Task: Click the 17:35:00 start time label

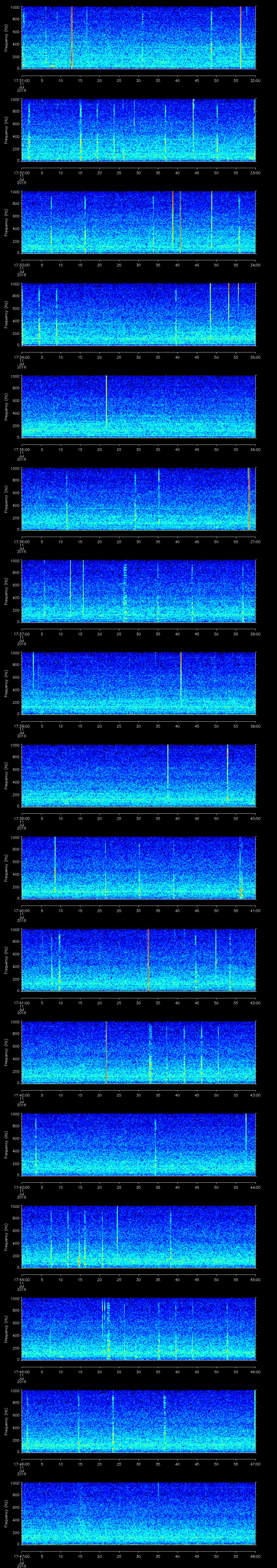Action: tap(21, 449)
